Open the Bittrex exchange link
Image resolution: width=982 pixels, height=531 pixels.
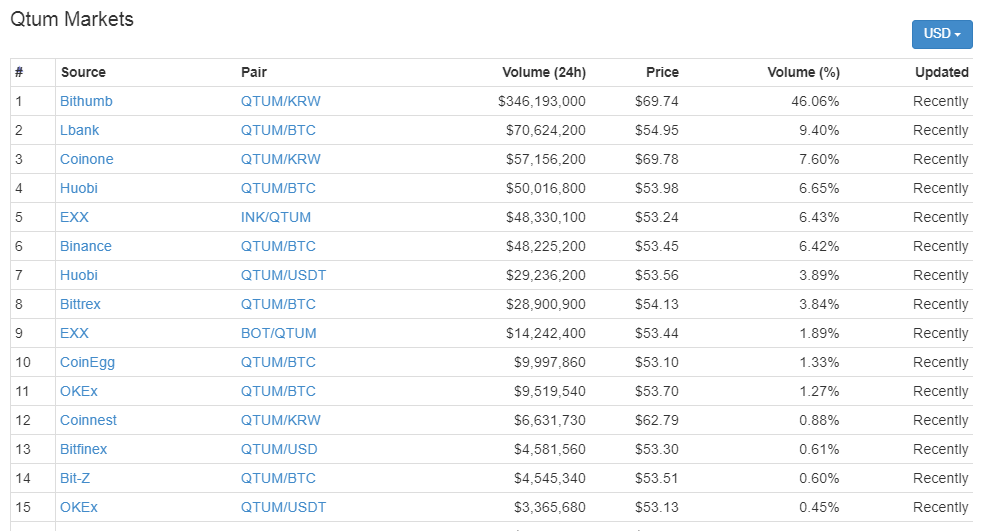pyautogui.click(x=80, y=304)
